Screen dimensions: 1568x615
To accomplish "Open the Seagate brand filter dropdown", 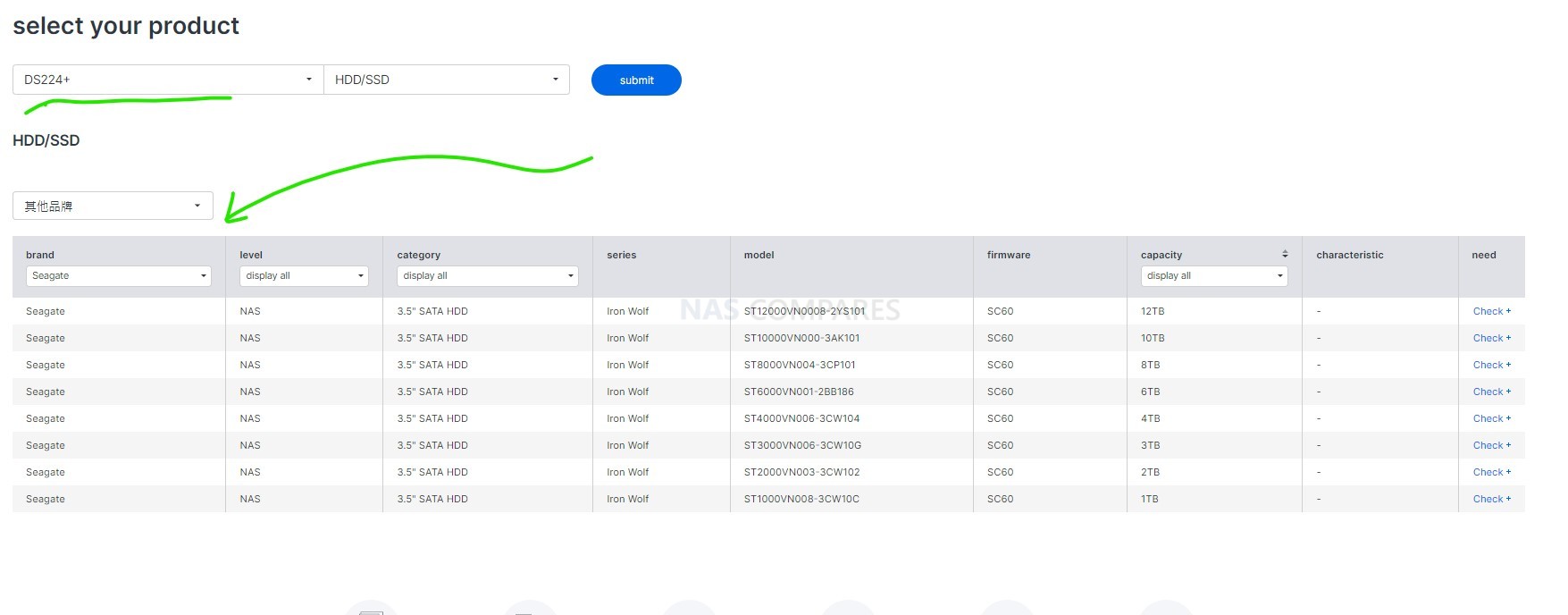I will [x=119, y=276].
